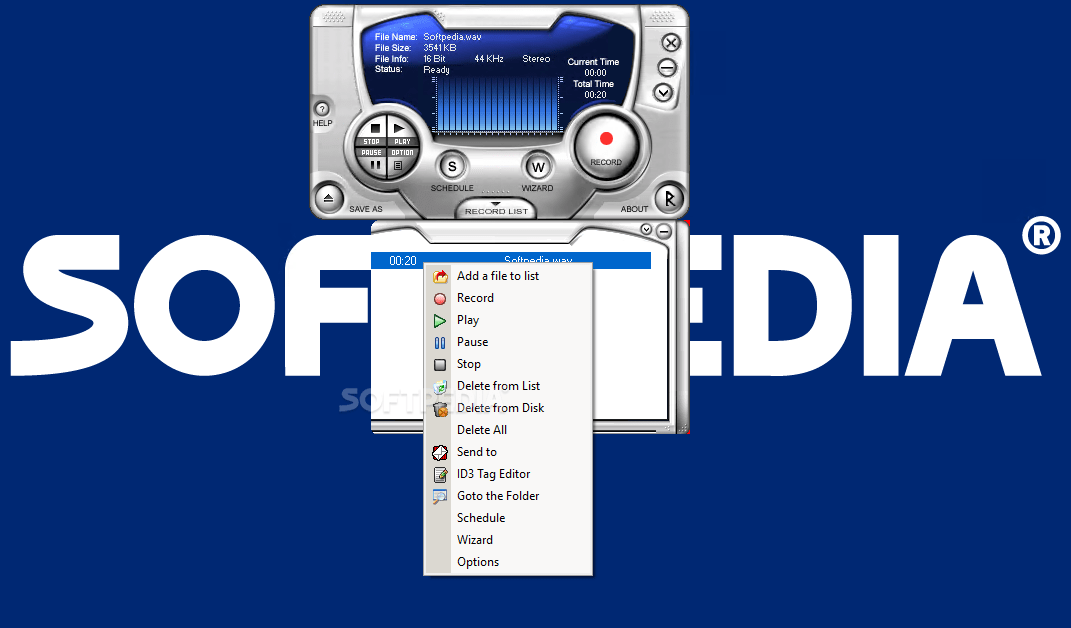Launch the Wizard using the W button
The width and height of the screenshot is (1071, 628).
pos(537,166)
